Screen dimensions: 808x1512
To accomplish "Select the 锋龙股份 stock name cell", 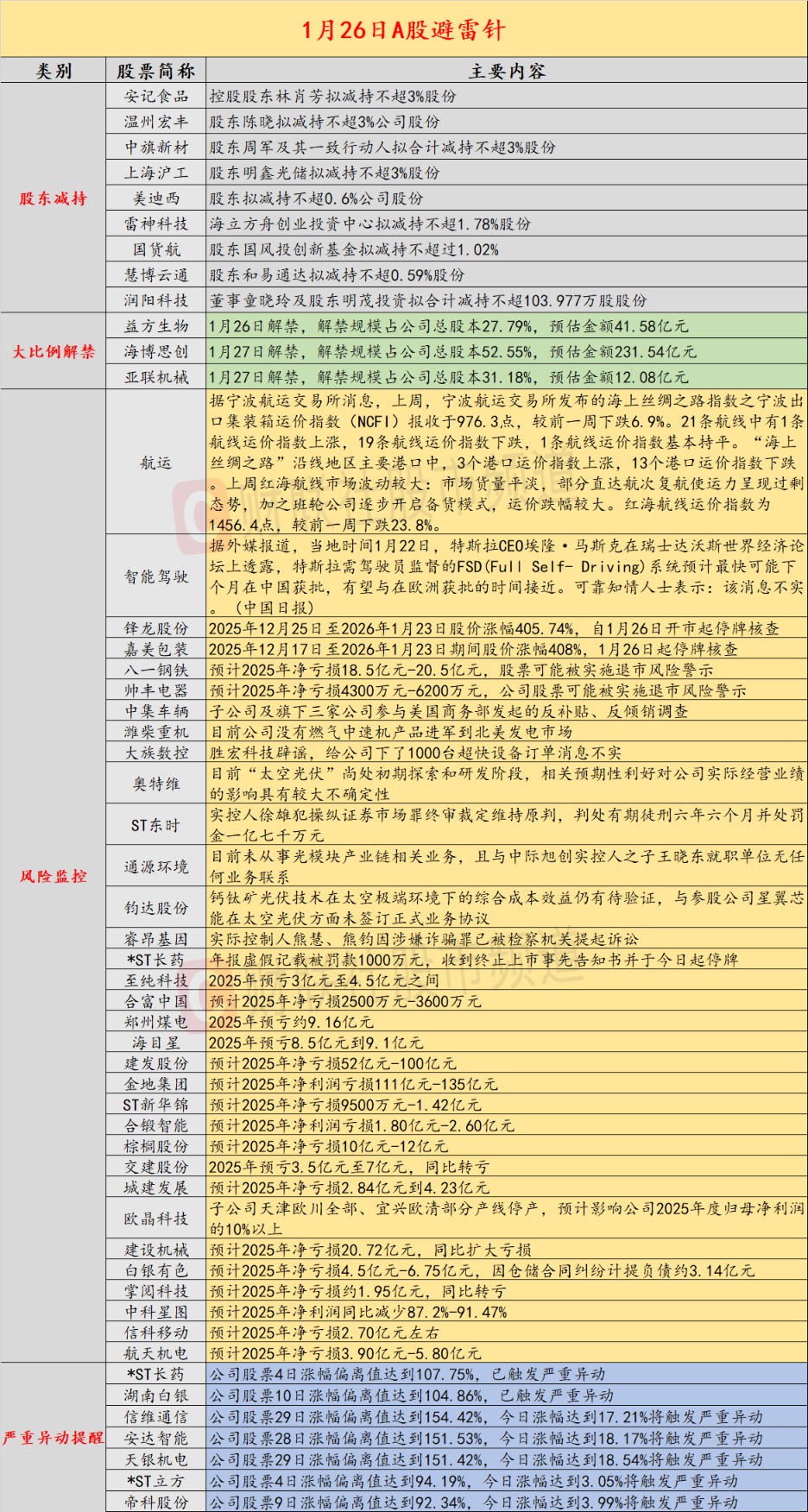I will 155,628.
